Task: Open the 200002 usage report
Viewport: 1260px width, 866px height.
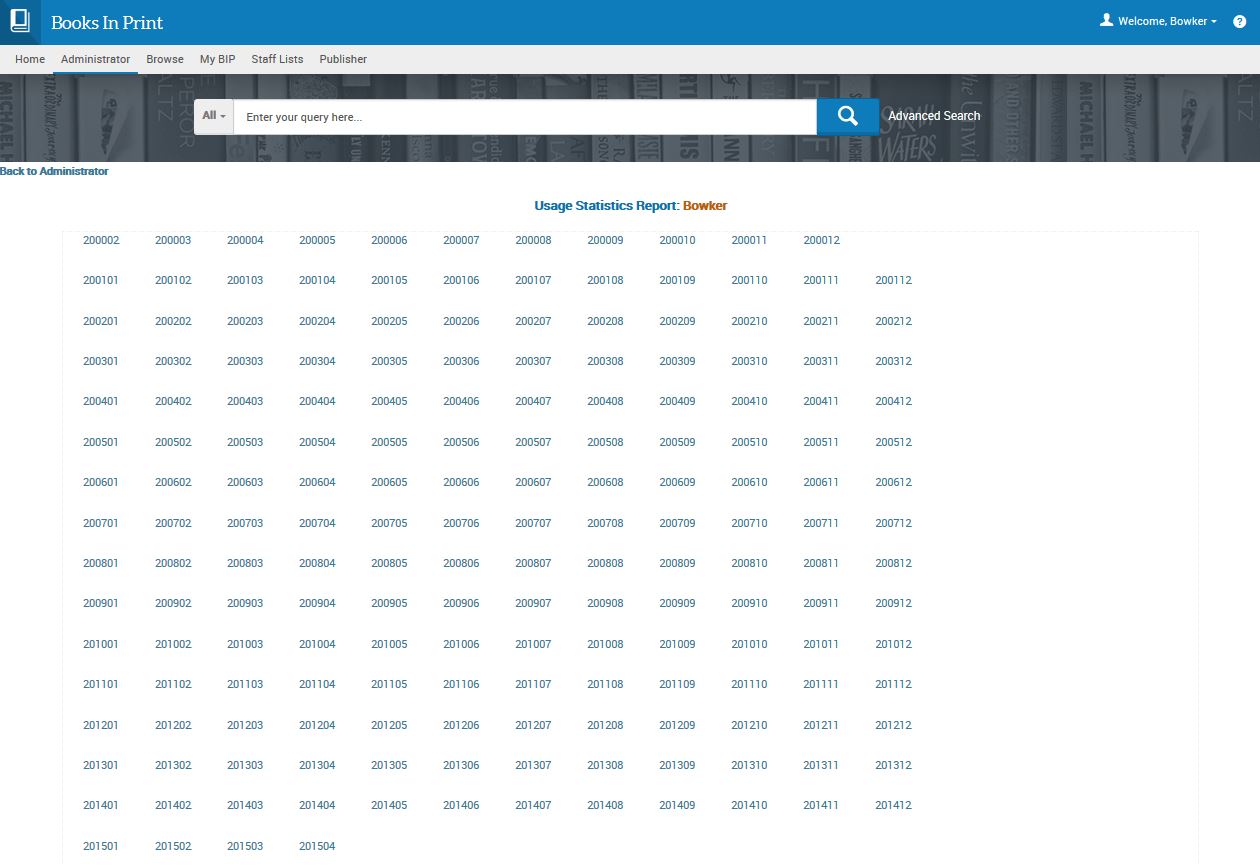Action: pos(101,240)
